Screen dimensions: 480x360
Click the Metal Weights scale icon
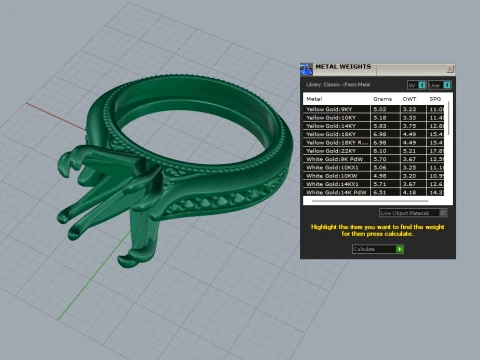[306, 69]
